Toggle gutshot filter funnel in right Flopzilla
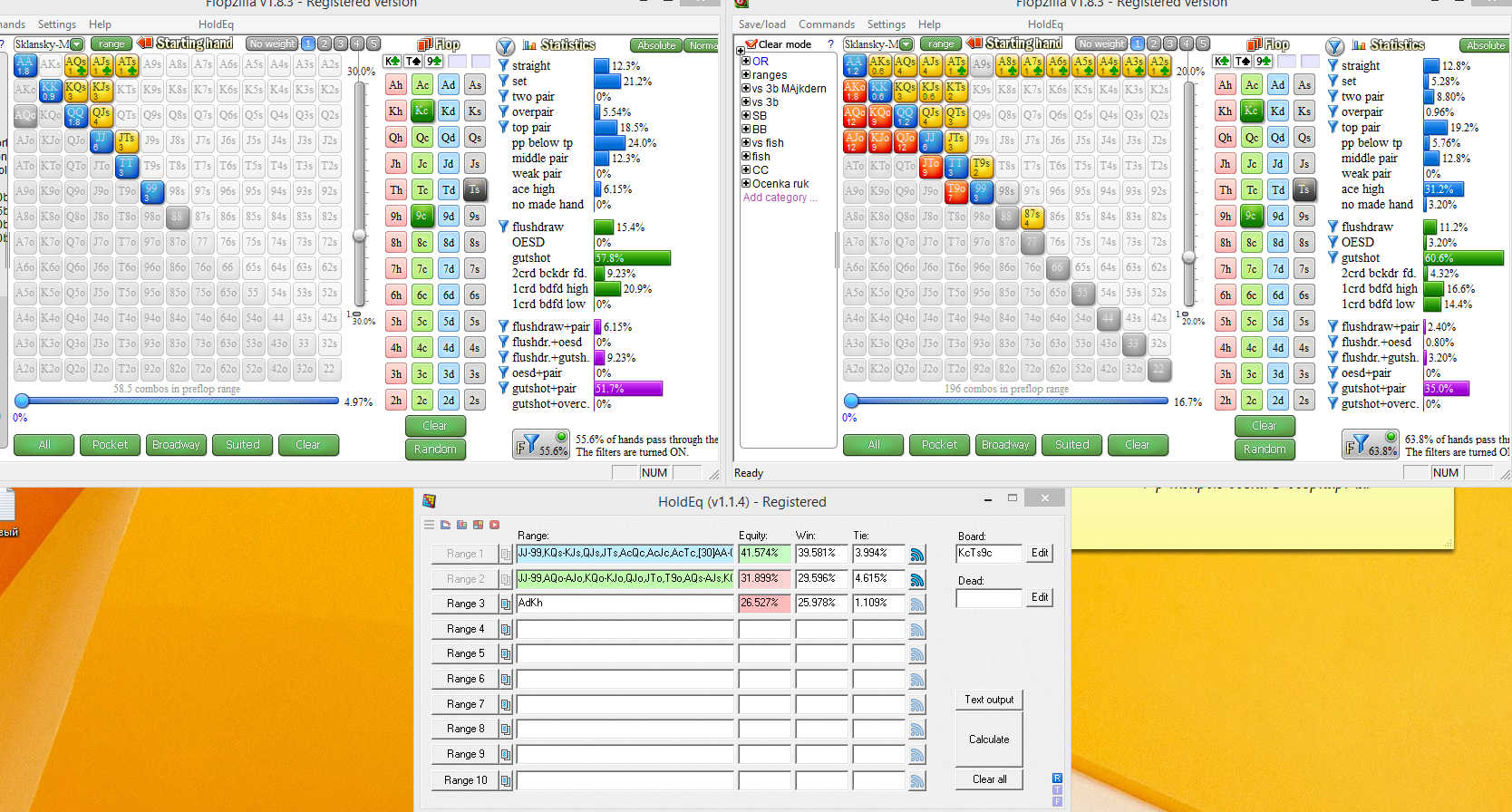This screenshot has height=812, width=1512. 1333,257
